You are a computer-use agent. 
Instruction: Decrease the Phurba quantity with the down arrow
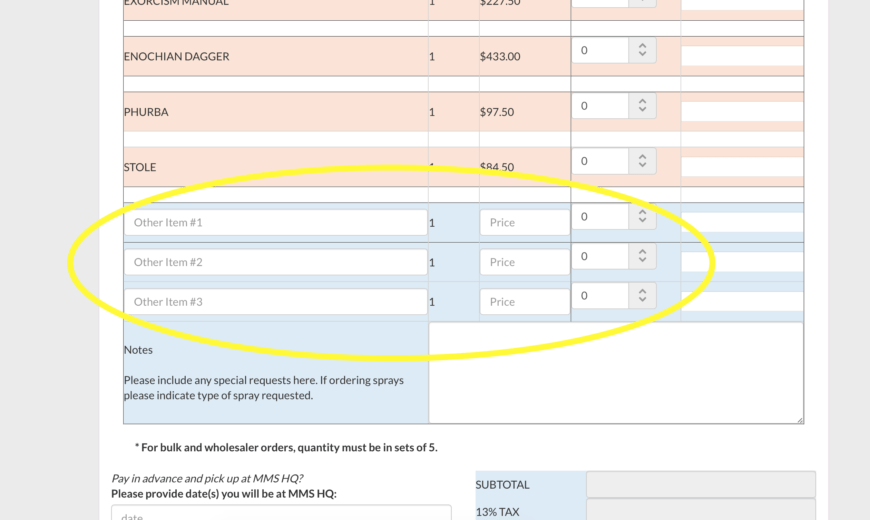(642, 111)
